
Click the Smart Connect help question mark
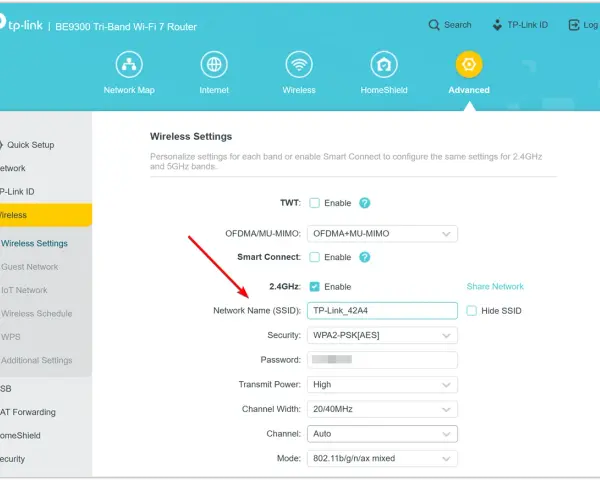364,257
